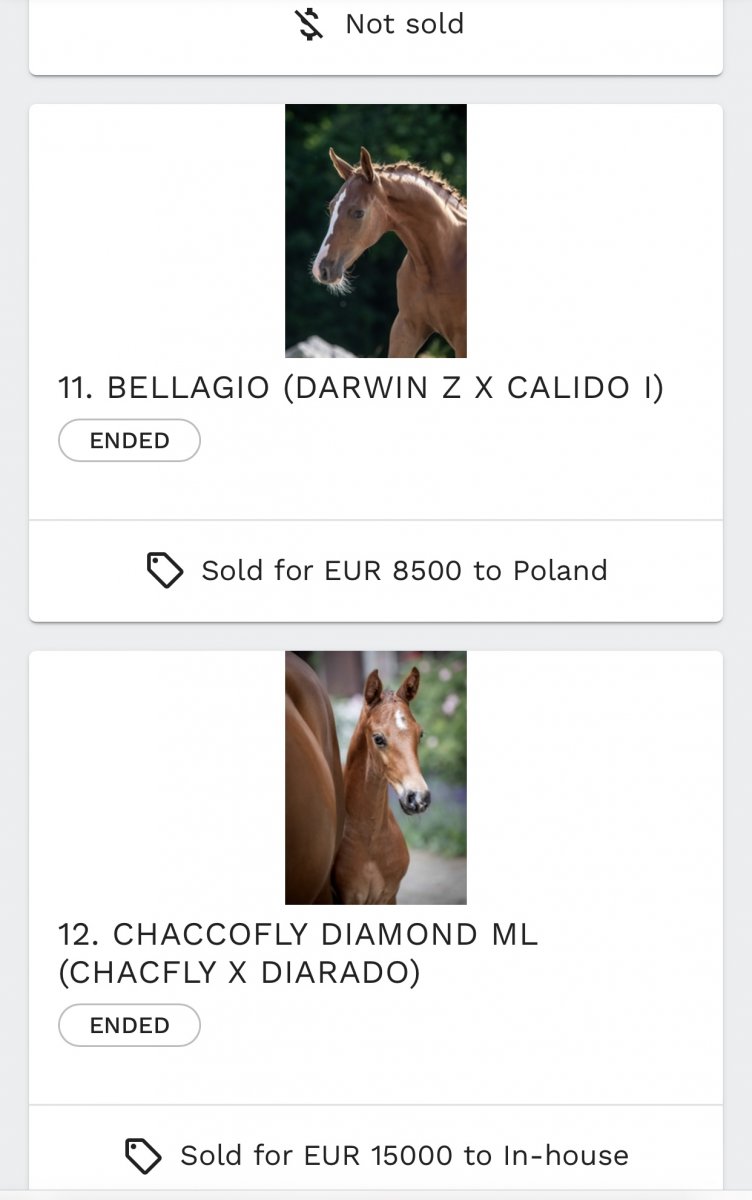This screenshot has height=1200, width=752.
Task: Open the Chaccofly Diamond ML foal photo
Action: click(376, 778)
